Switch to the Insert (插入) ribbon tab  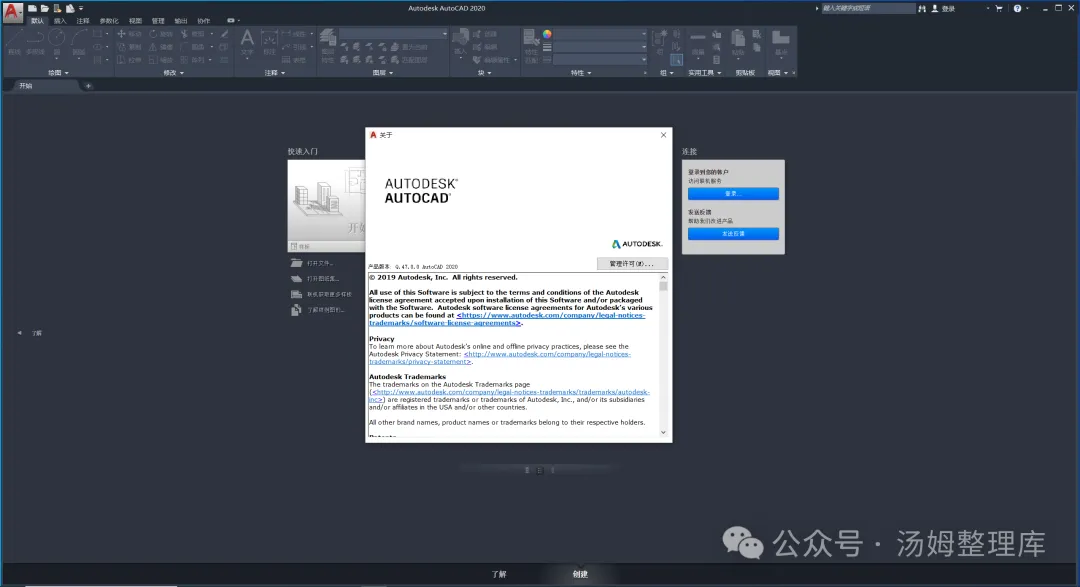[x=60, y=21]
